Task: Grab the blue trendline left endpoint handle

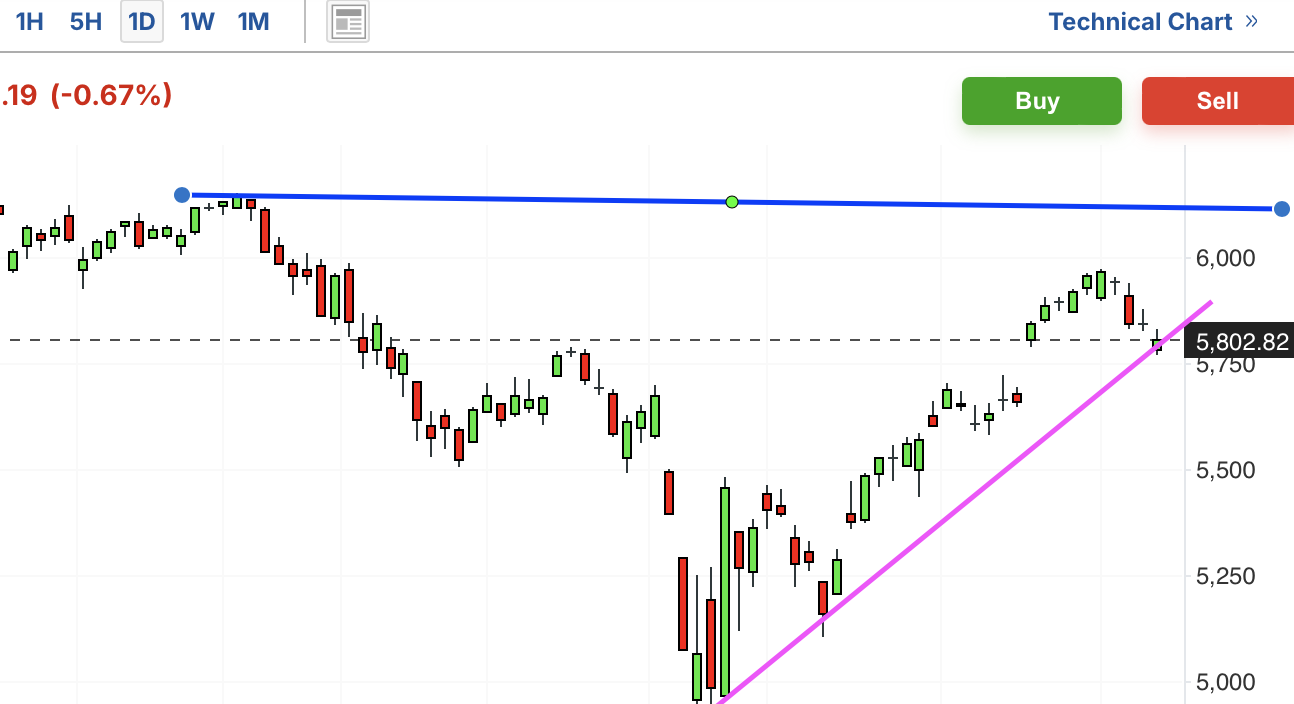Action: [182, 195]
